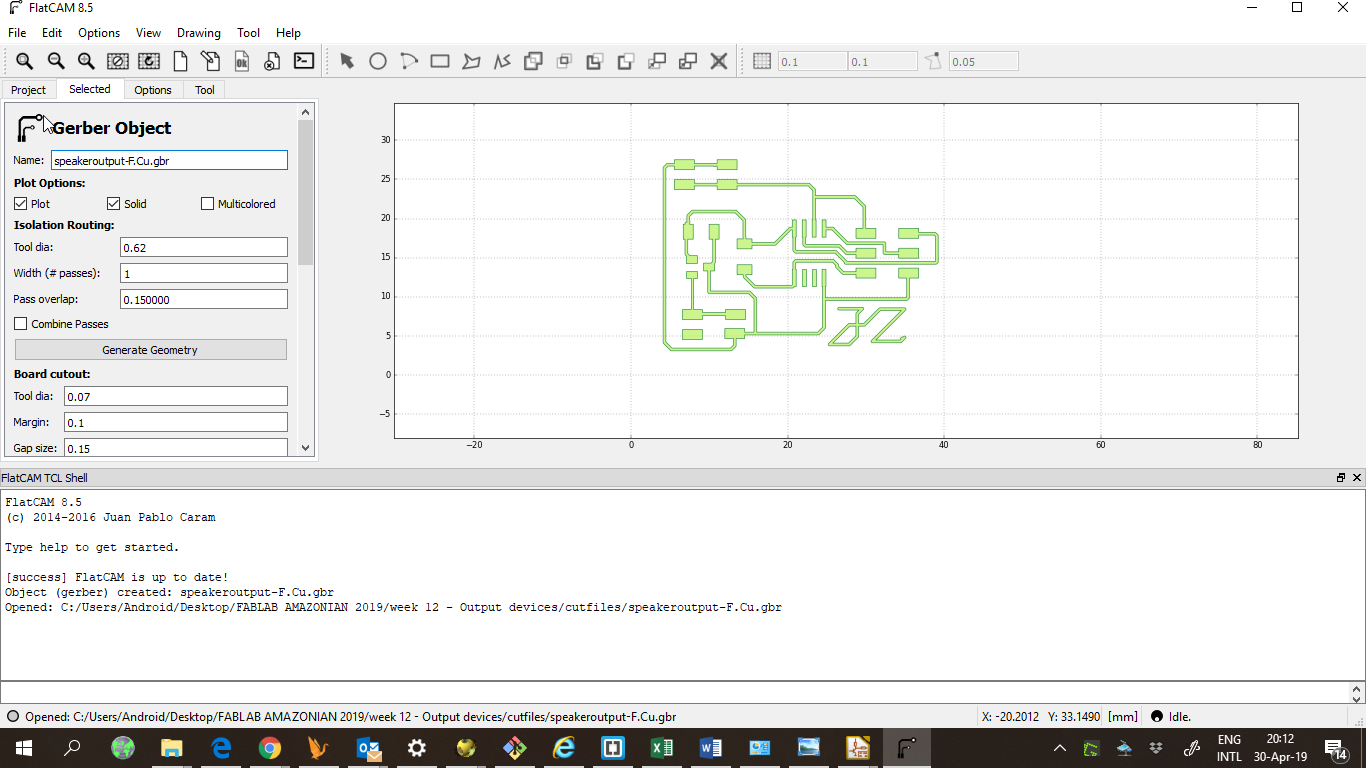Click the Polygon Intersection icon
This screenshot has width=1366, height=768.
point(564,61)
